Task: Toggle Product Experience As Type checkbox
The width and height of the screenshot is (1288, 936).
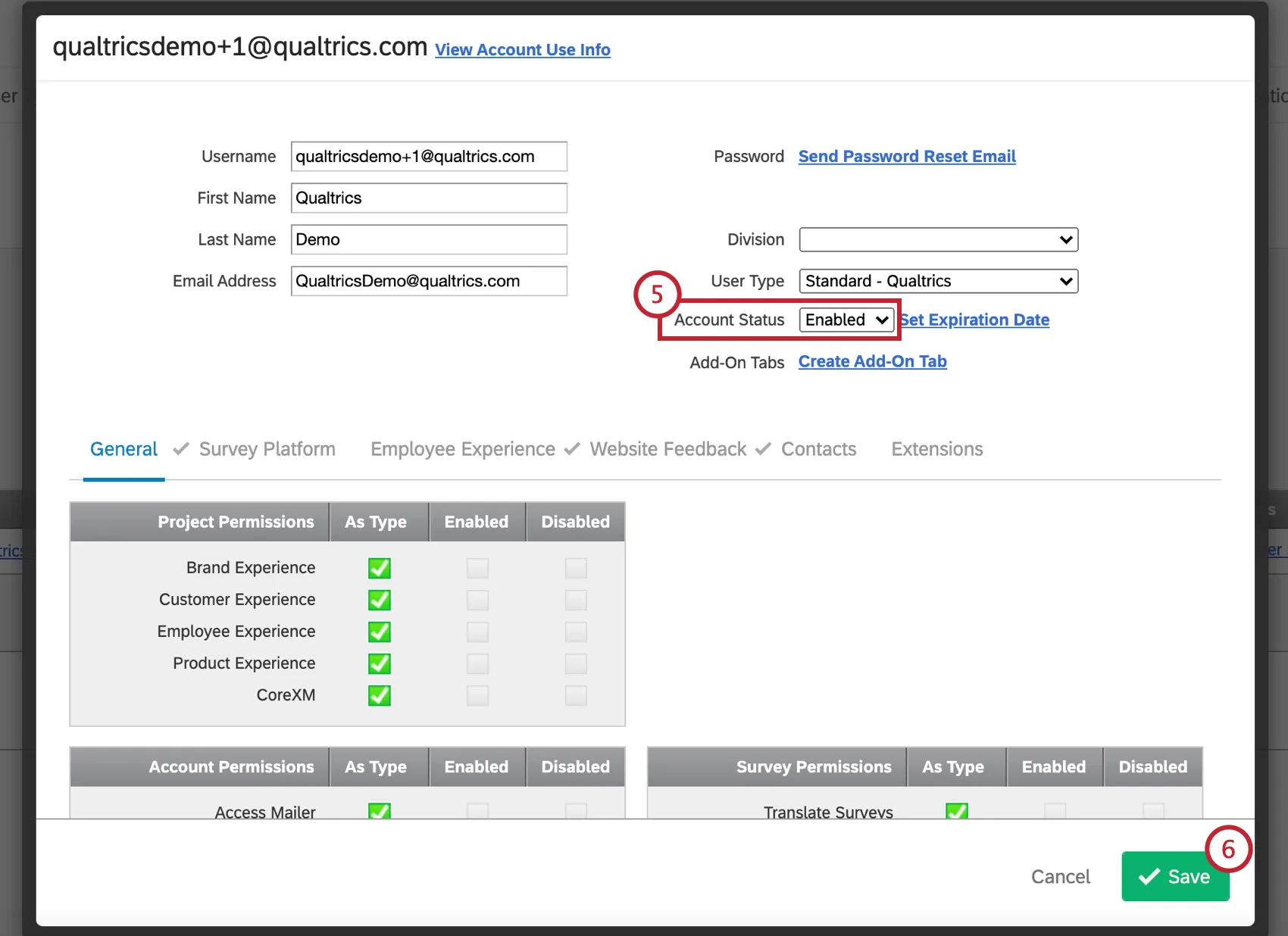Action: (380, 663)
